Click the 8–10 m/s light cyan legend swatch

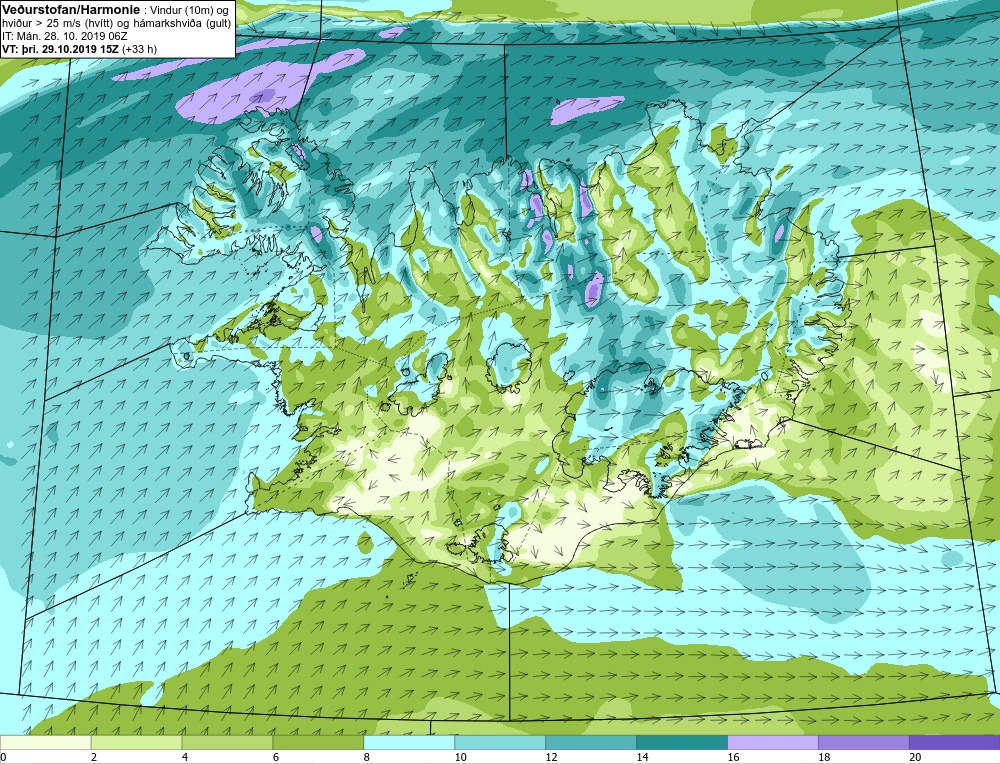pos(409,743)
